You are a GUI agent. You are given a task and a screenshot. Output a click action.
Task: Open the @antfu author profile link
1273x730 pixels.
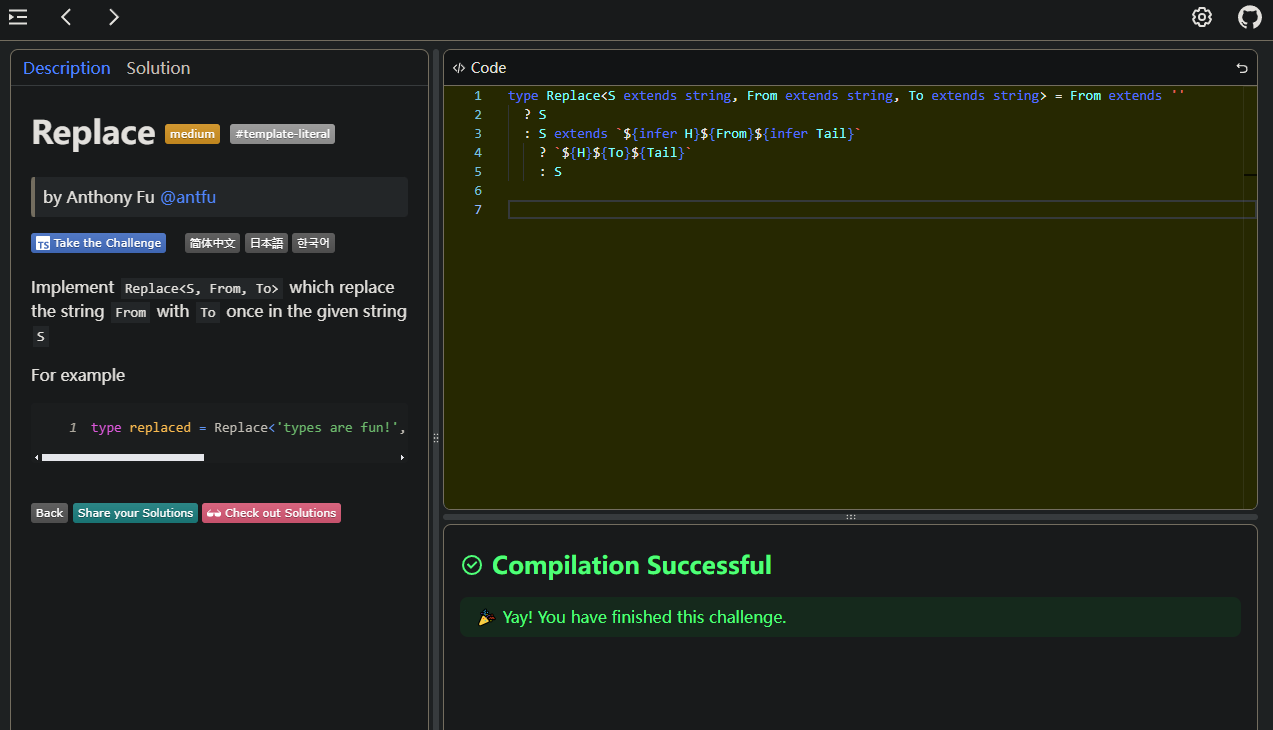pos(188,197)
